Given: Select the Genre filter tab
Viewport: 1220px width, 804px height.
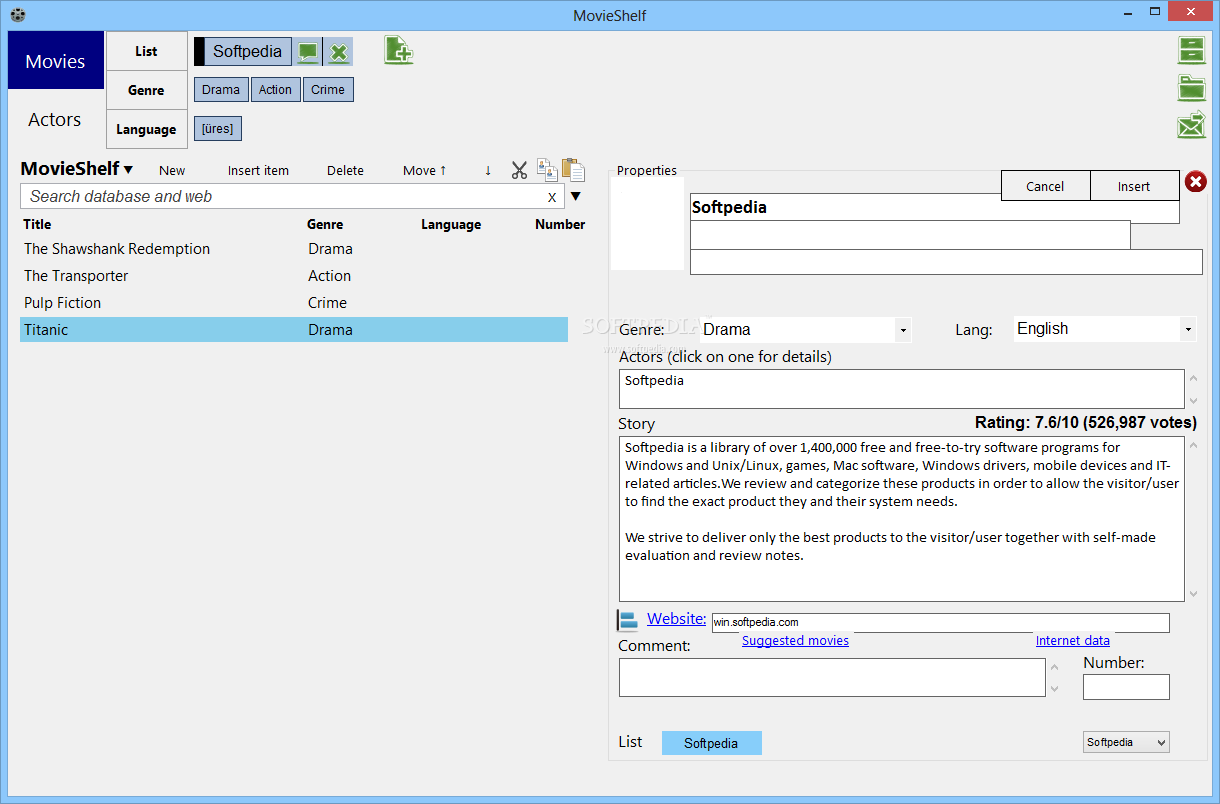Looking at the screenshot, I should (x=146, y=90).
